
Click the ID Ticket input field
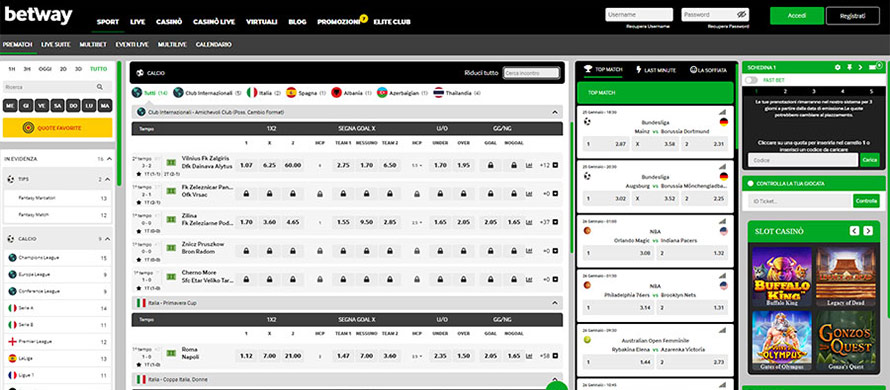click(x=800, y=201)
